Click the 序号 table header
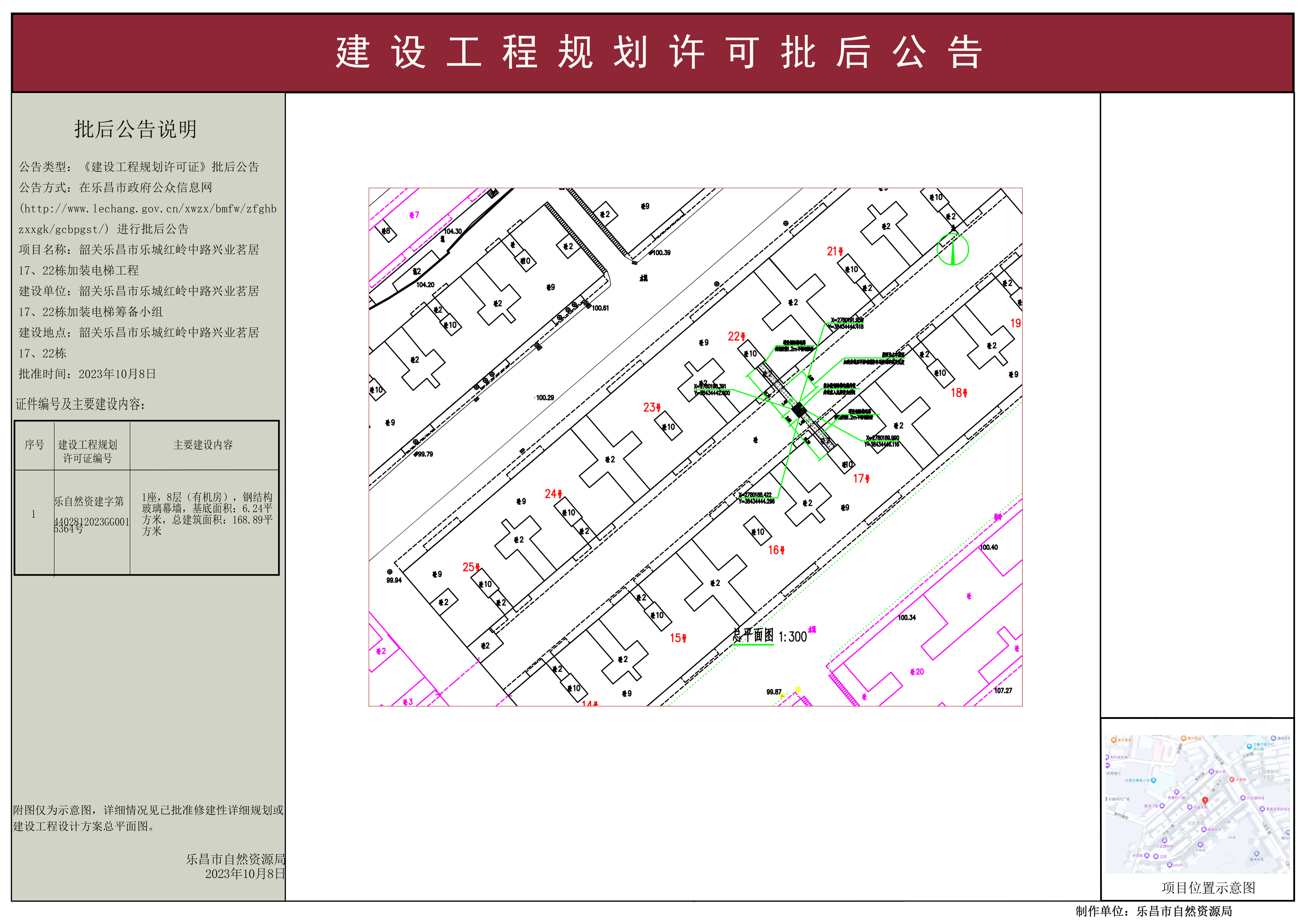Viewport: 1306px width, 924px height. pos(34,445)
